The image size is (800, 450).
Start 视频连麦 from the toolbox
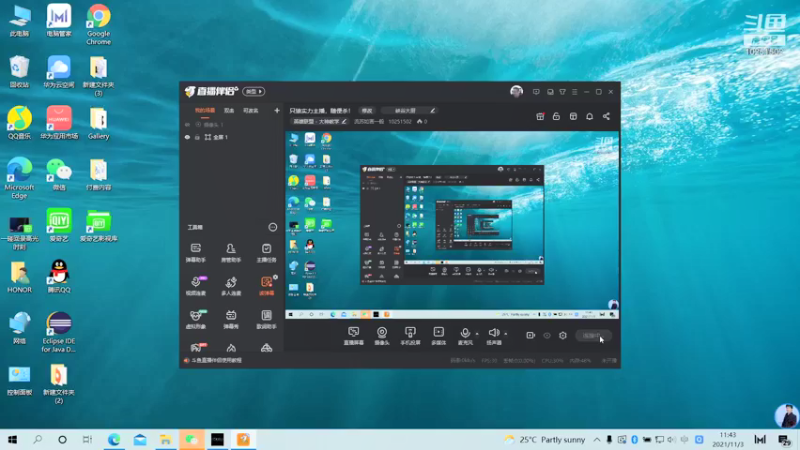click(x=195, y=286)
